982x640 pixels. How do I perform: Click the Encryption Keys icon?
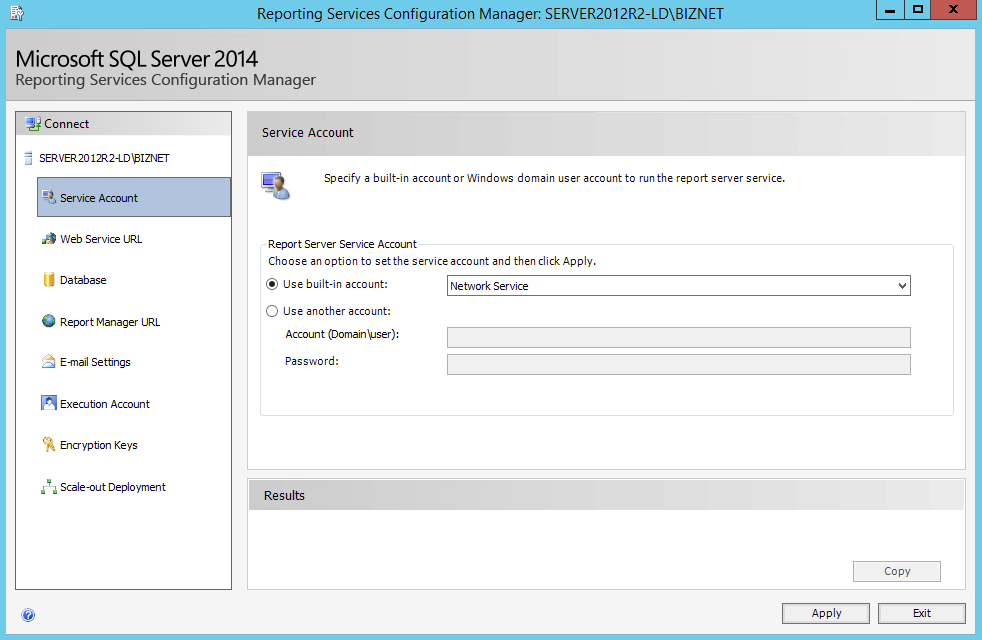point(49,445)
